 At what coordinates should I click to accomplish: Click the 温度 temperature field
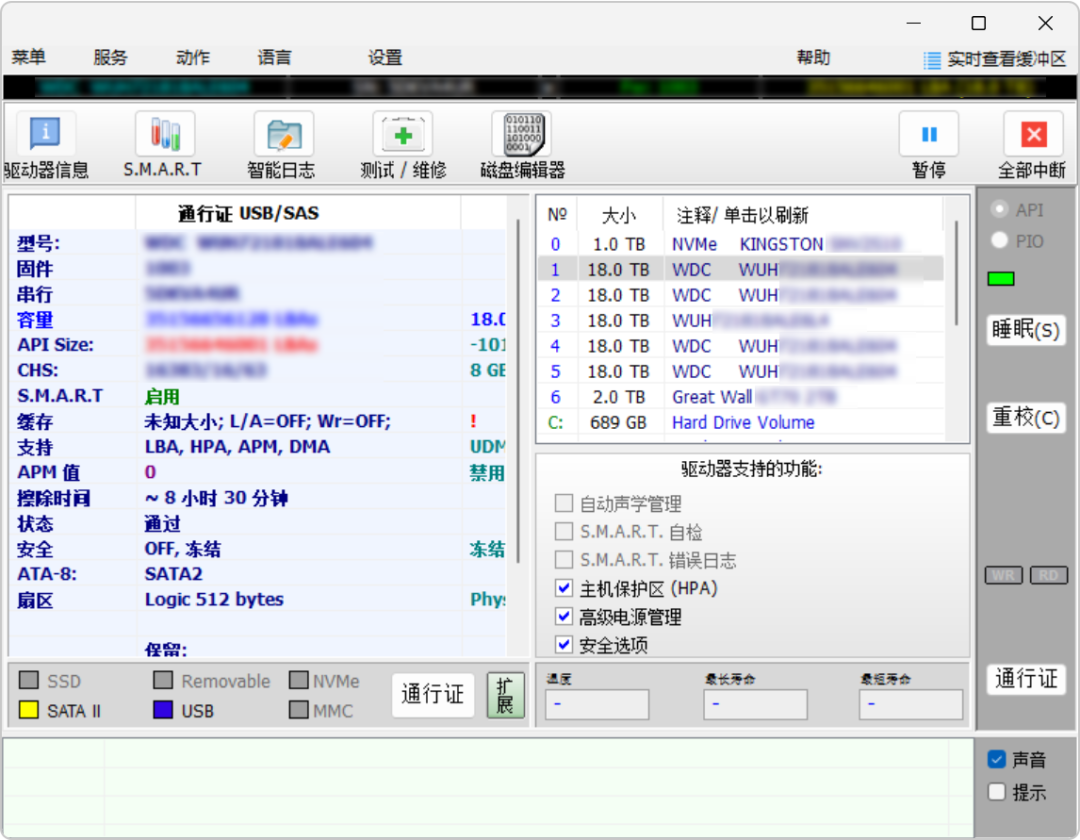[596, 704]
